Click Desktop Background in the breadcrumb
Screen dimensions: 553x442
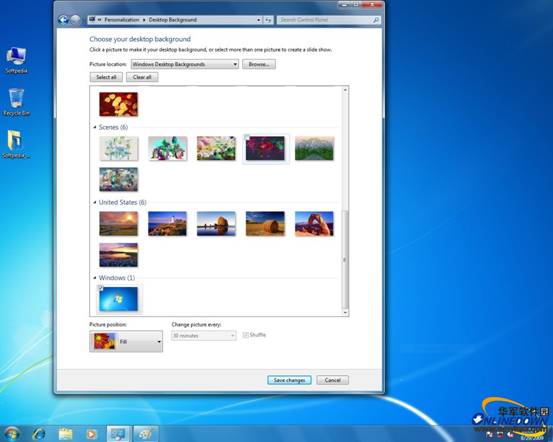[x=173, y=20]
